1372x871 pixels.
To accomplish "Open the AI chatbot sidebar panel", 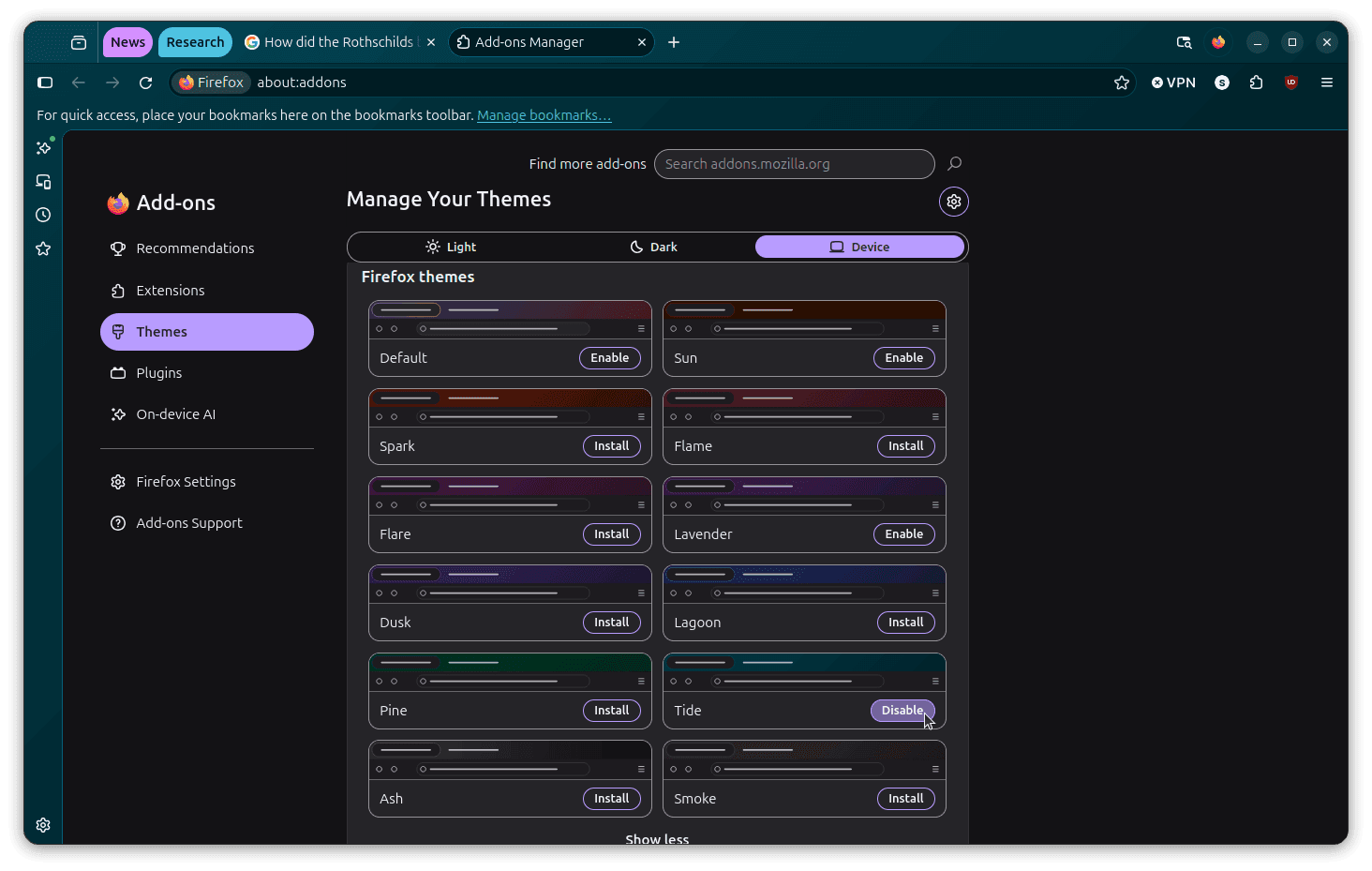I will (43, 147).
